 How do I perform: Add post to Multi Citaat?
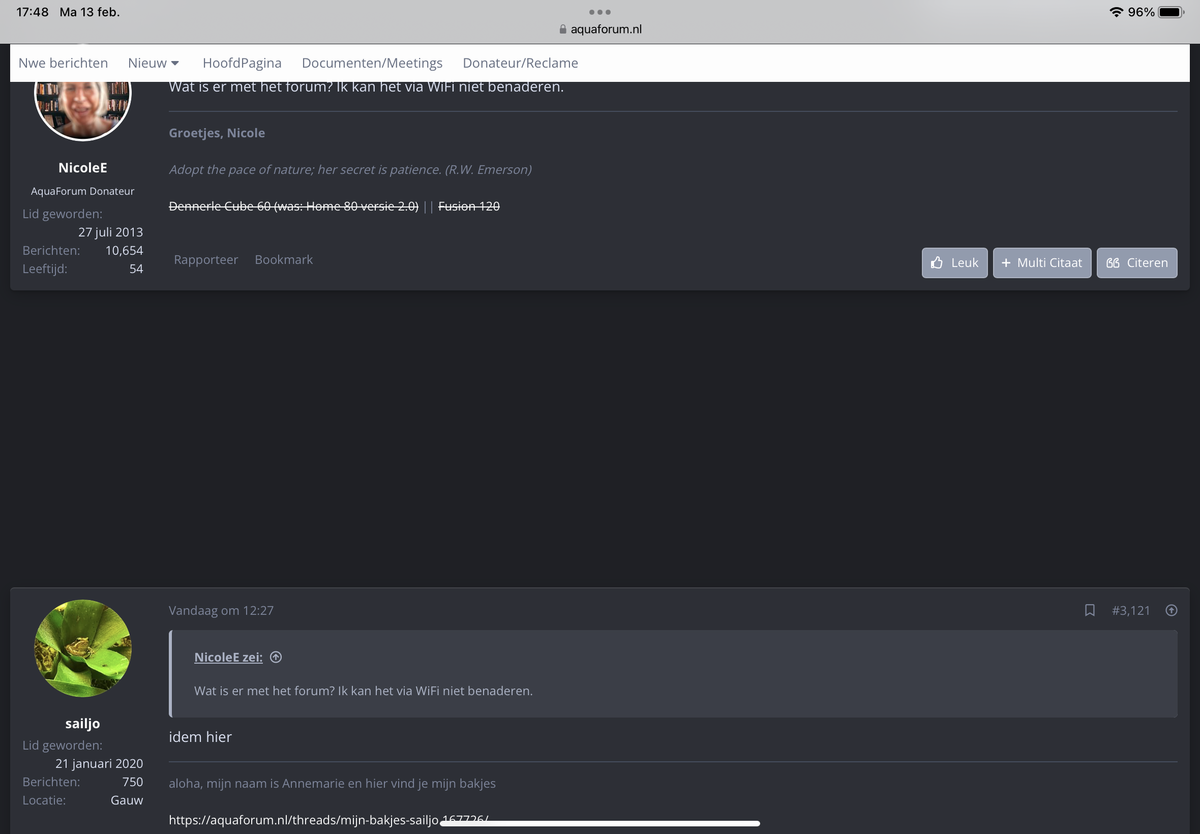click(1041, 263)
